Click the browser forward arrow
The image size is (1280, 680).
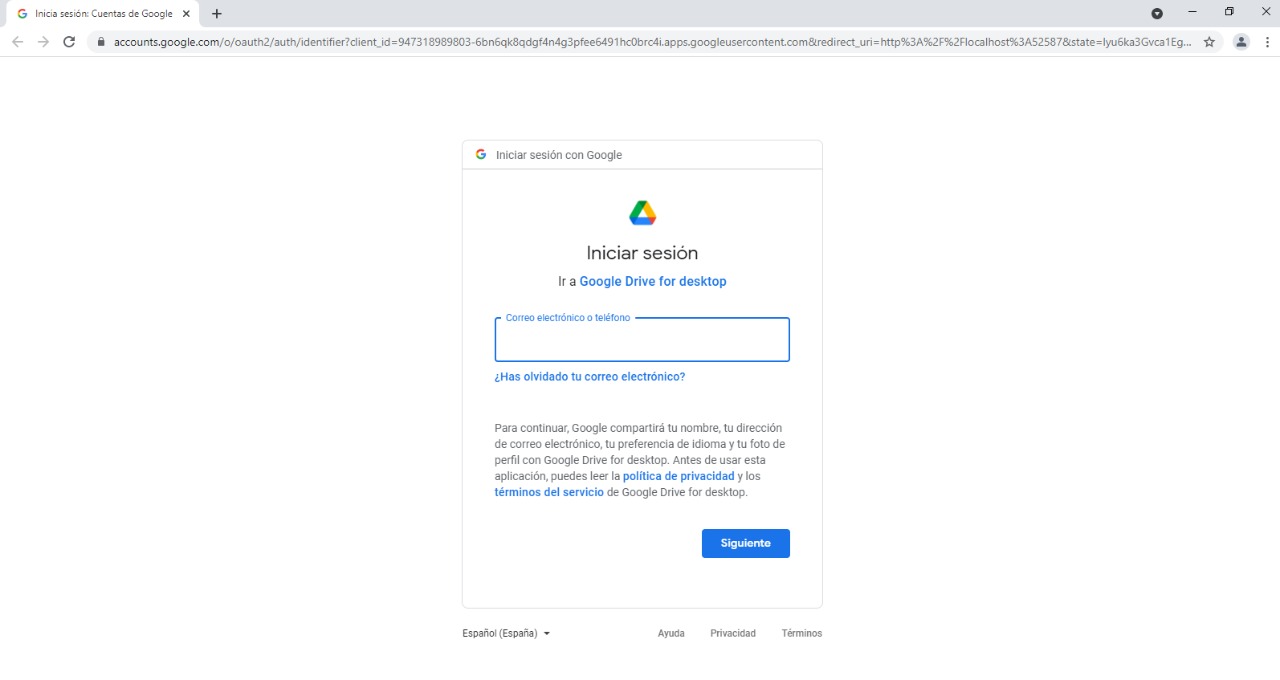43,42
